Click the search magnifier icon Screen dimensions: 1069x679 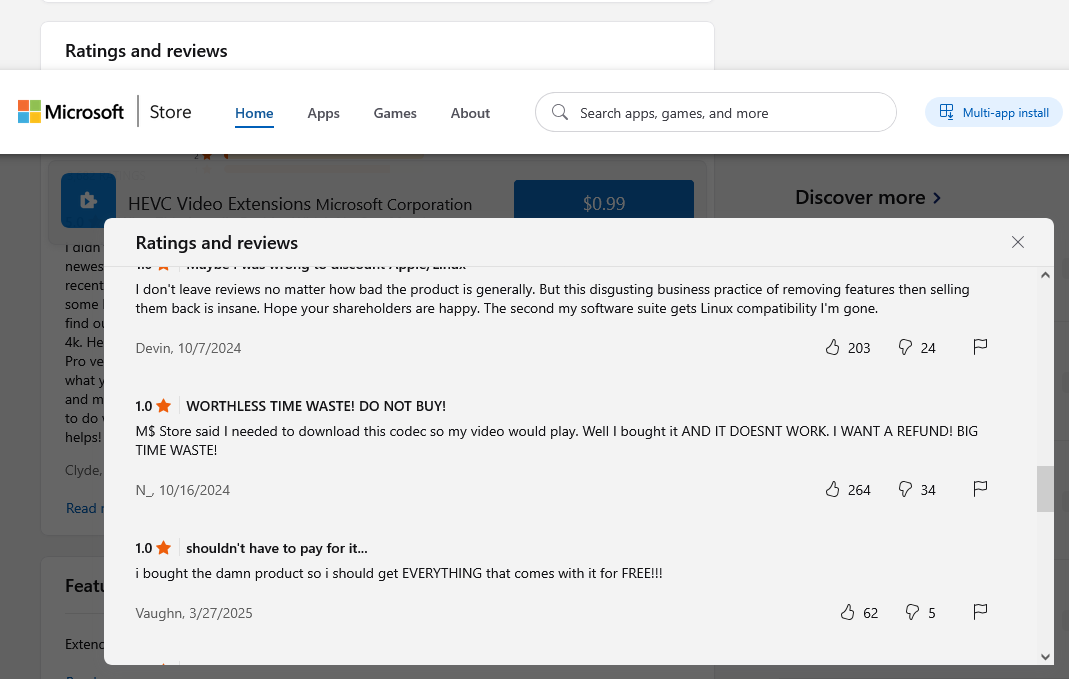560,112
